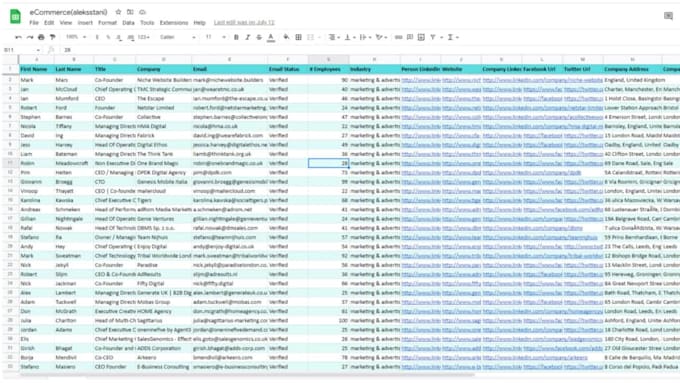Select the 'CTO' title cell
680x383 pixels.
pos(114,182)
